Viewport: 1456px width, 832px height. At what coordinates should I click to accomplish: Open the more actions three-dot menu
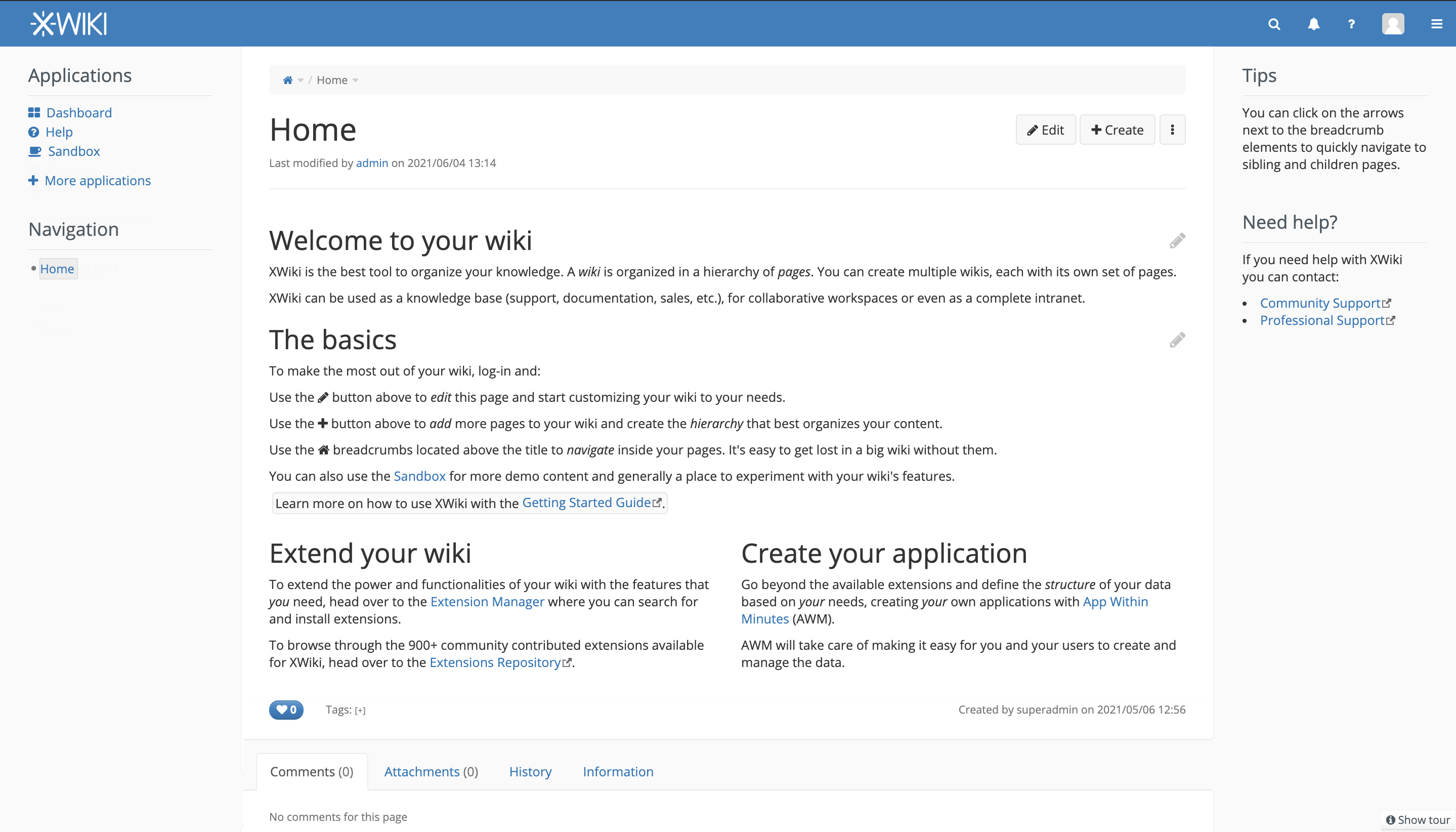click(1172, 130)
